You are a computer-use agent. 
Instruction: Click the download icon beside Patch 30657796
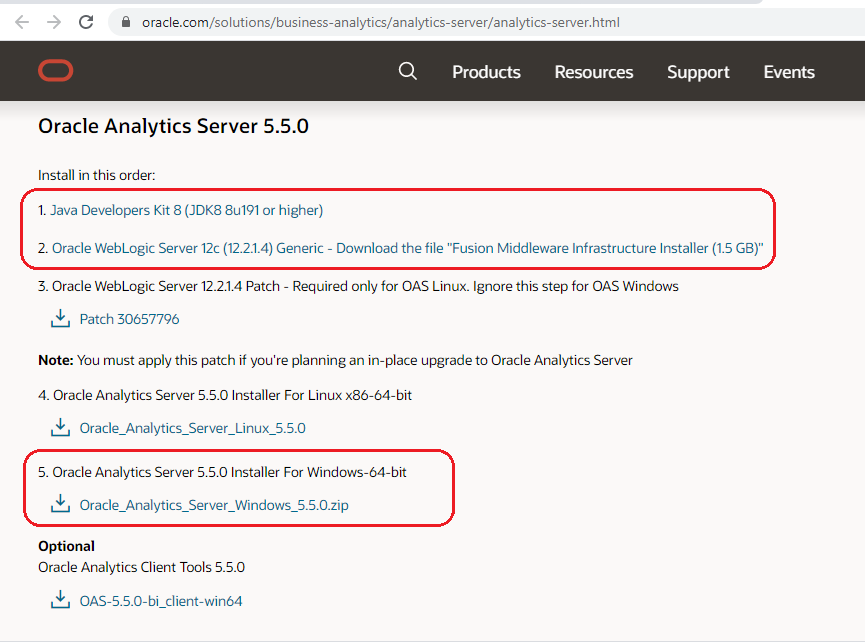(x=60, y=317)
